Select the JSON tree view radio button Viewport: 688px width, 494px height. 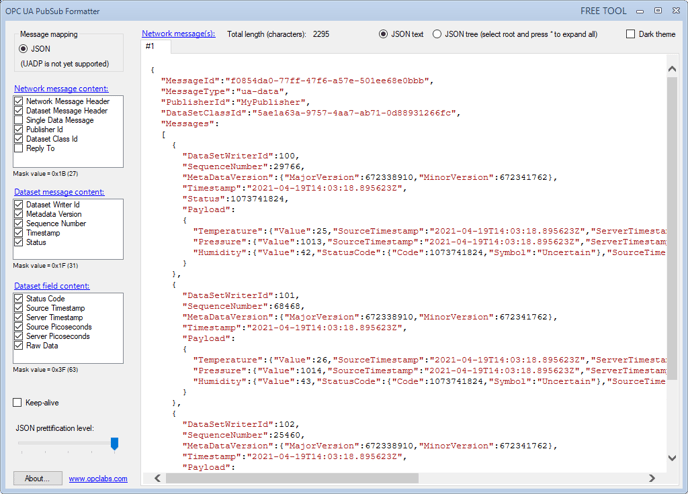[437, 34]
